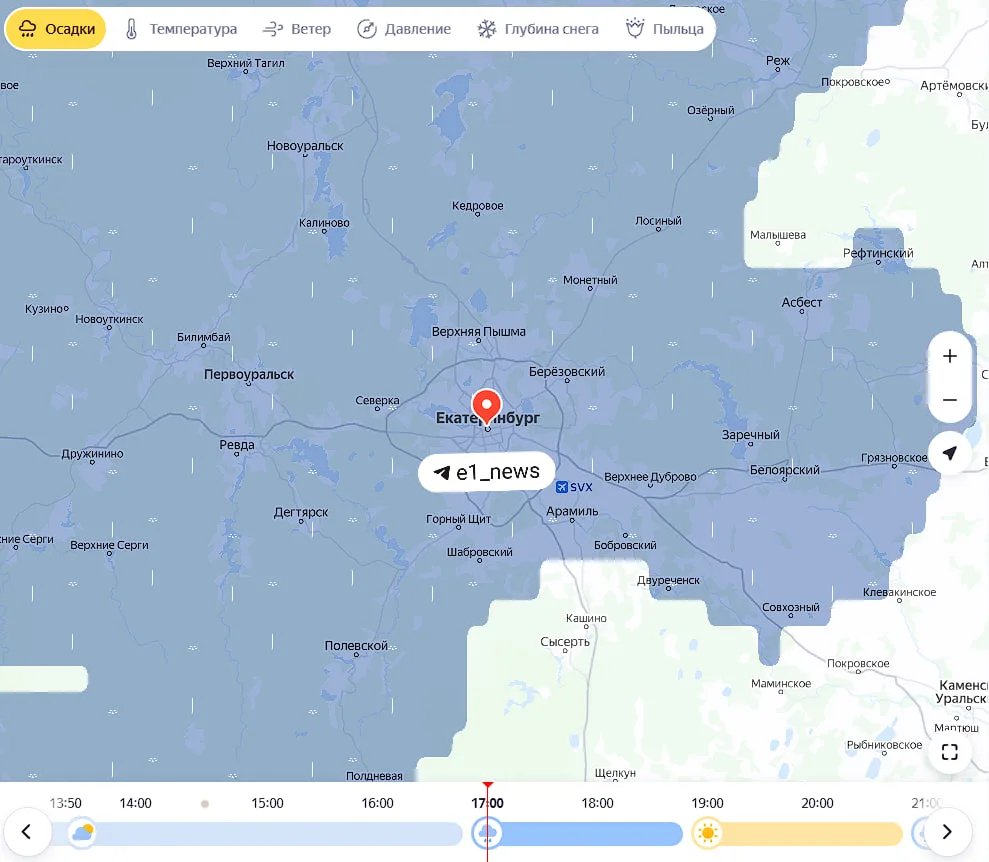Screen dimensions: 989x862
Task: Click the Кедровое settlement label
Action: coord(477,206)
